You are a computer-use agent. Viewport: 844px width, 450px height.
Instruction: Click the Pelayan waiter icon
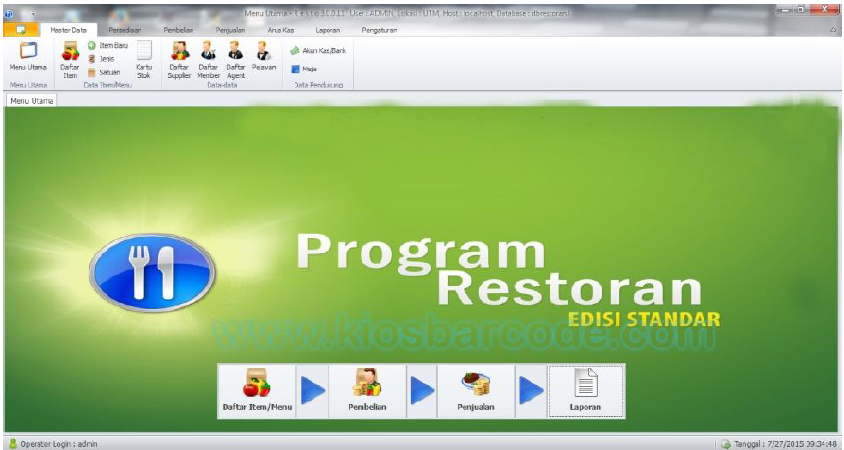tap(263, 56)
